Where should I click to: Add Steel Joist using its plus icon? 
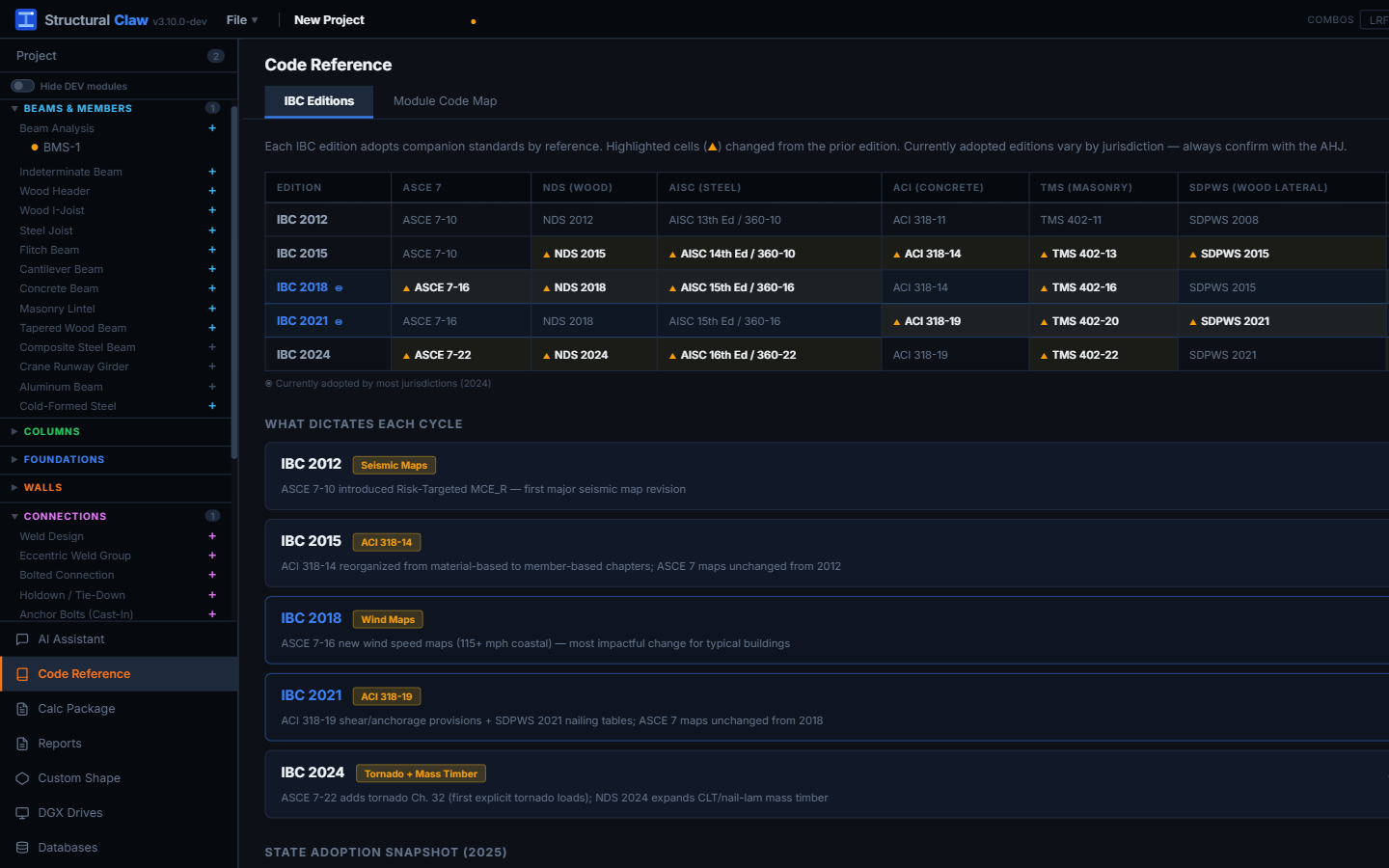coord(212,231)
